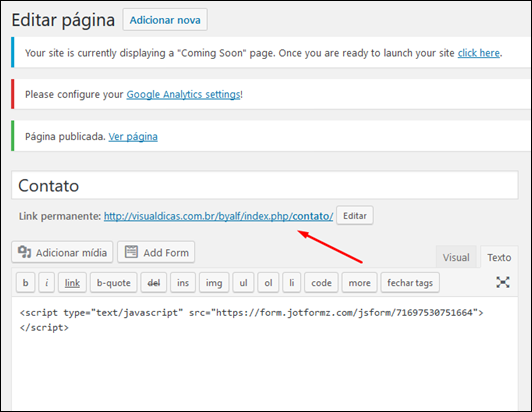532x412 pixels.
Task: Open the 'click here' launch link
Action: tap(478, 53)
